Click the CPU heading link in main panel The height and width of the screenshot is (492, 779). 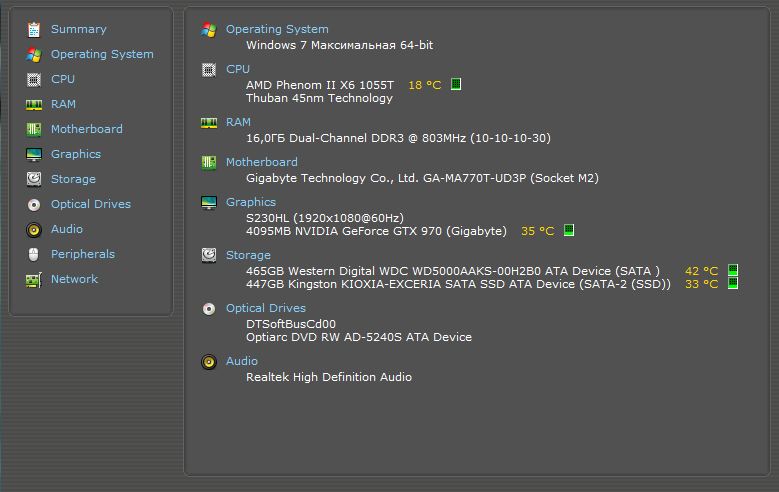[238, 69]
